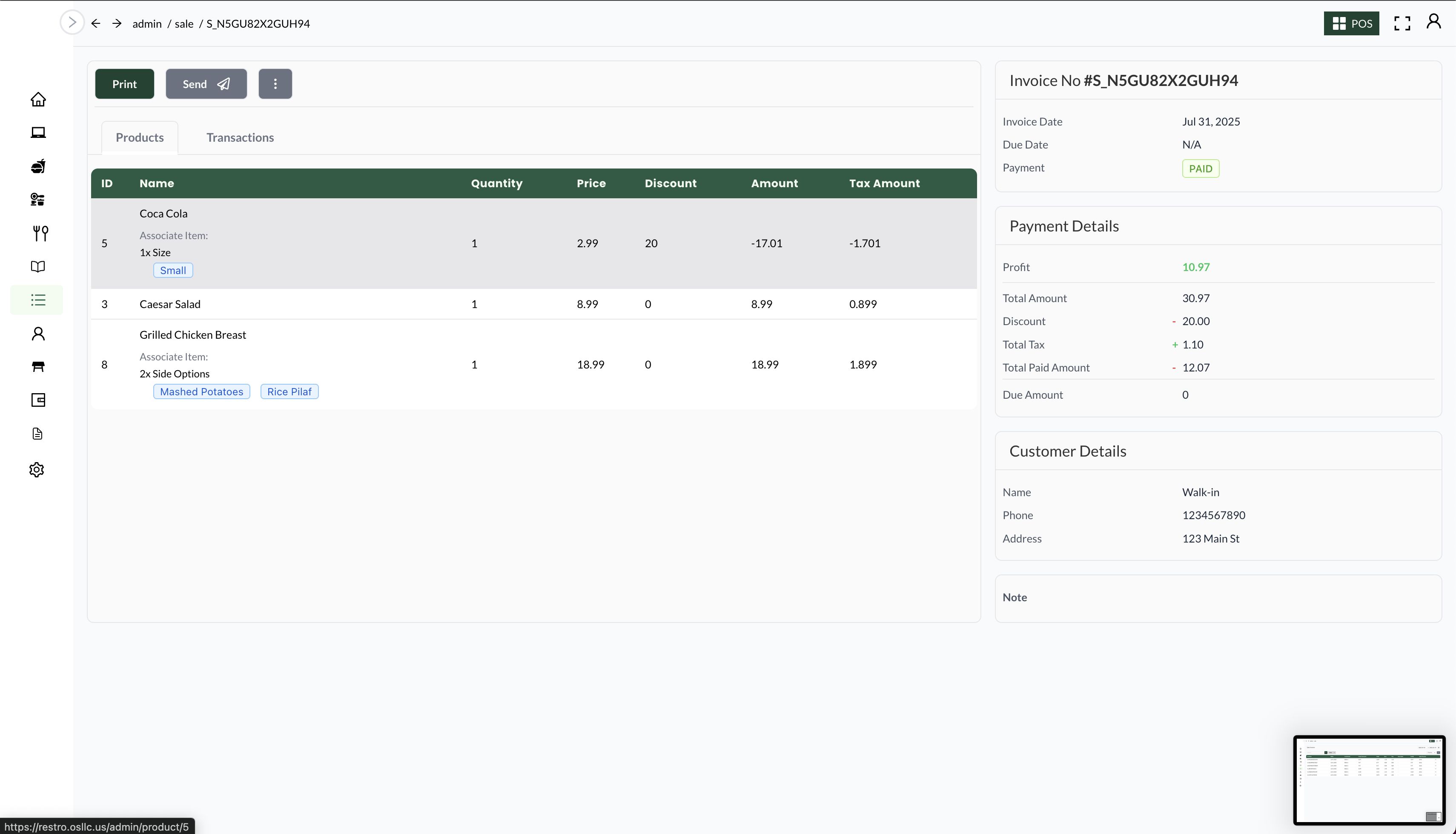1456x834 pixels.
Task: Select the Products tab
Action: pos(139,137)
